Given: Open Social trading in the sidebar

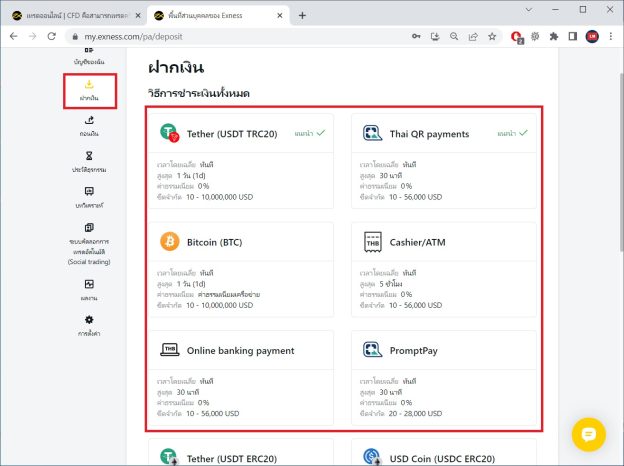Looking at the screenshot, I should click(x=89, y=245).
